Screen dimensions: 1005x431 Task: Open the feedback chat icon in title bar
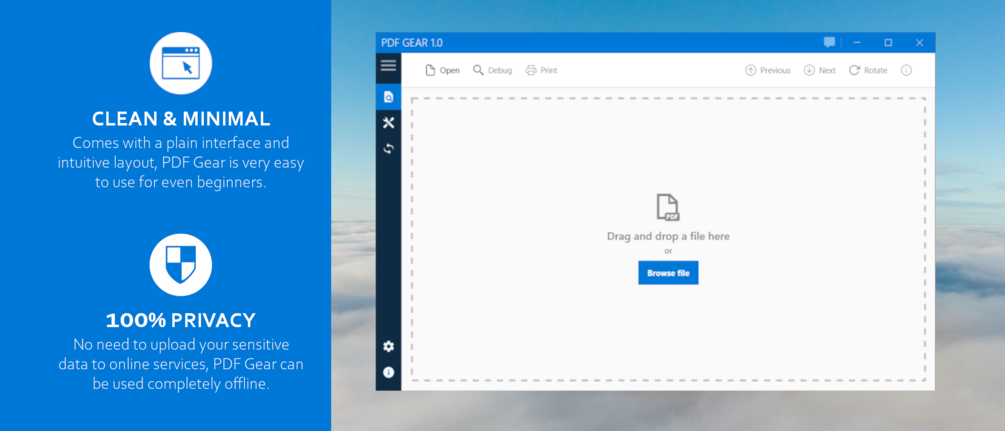coord(829,43)
